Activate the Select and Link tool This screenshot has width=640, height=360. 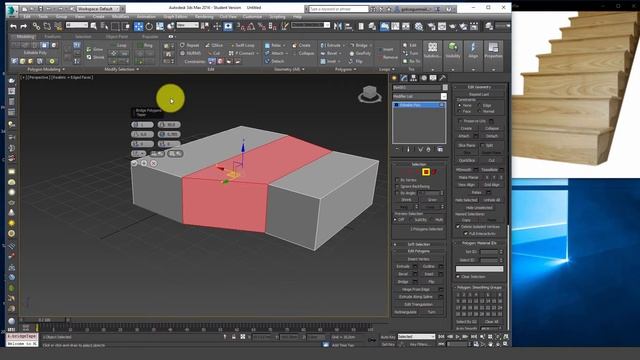click(36, 27)
